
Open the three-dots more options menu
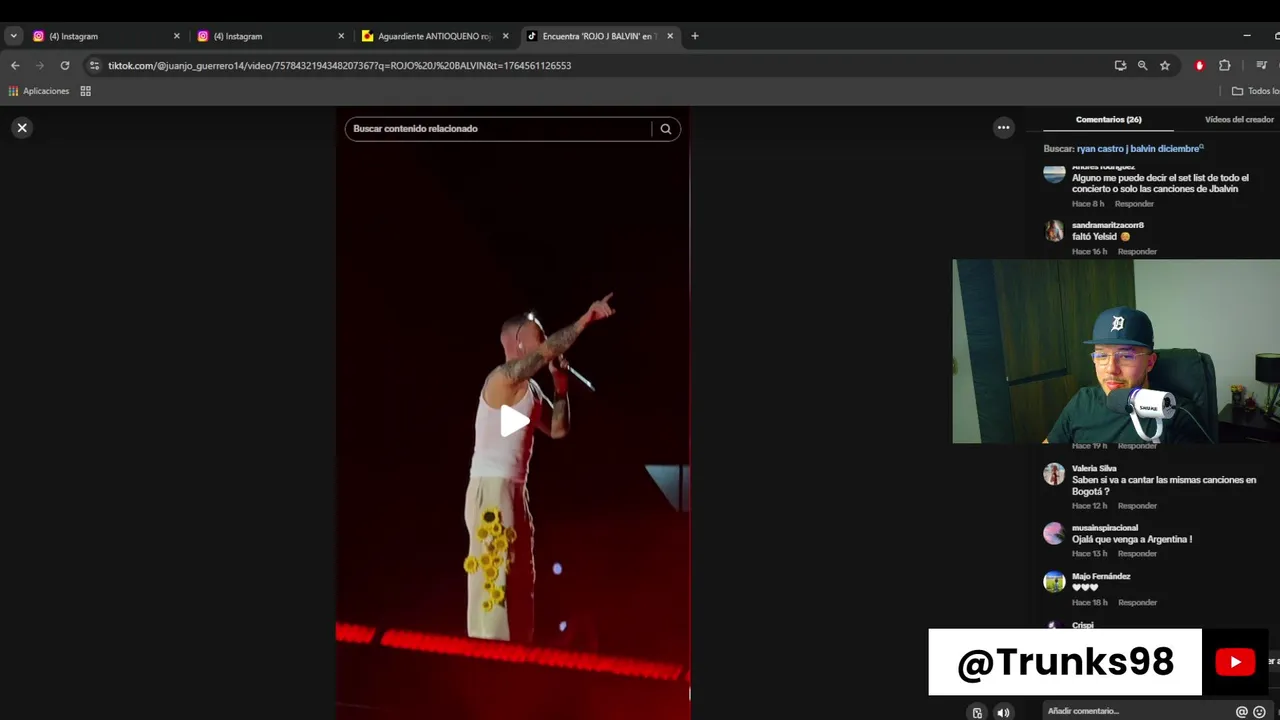1004,128
